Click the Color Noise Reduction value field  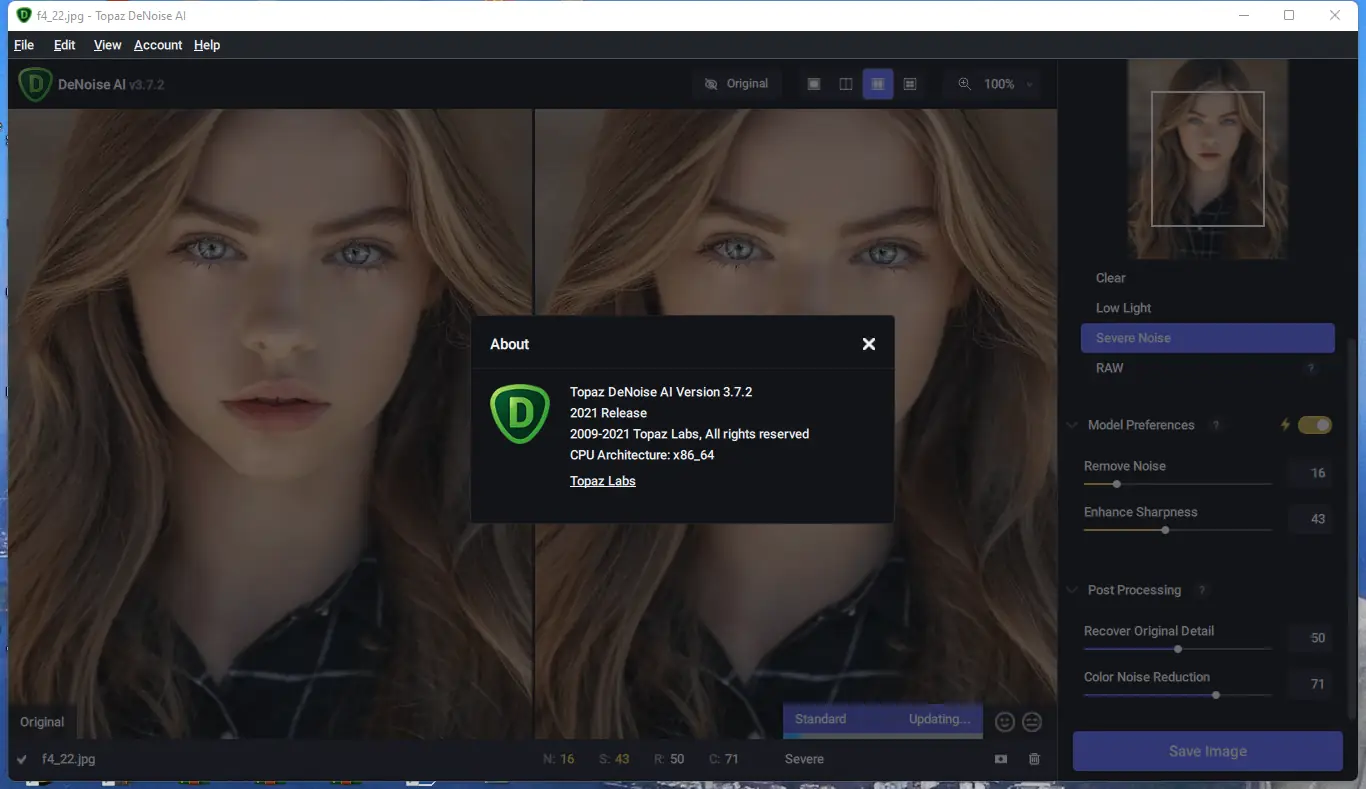tap(1311, 684)
